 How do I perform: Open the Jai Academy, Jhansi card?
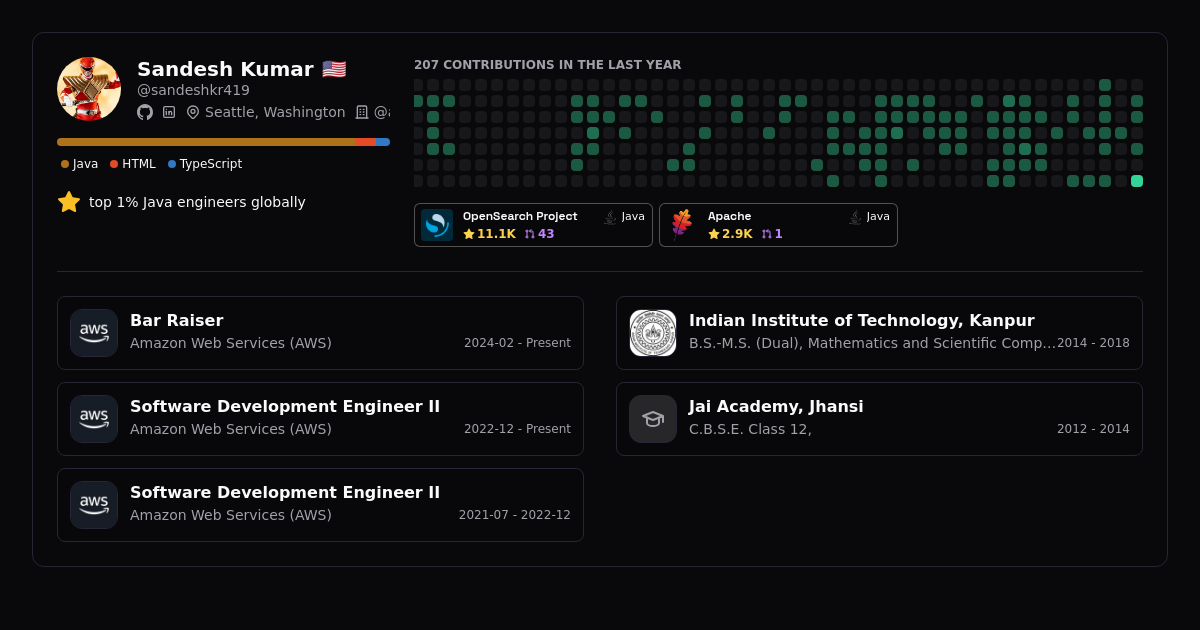[x=879, y=419]
